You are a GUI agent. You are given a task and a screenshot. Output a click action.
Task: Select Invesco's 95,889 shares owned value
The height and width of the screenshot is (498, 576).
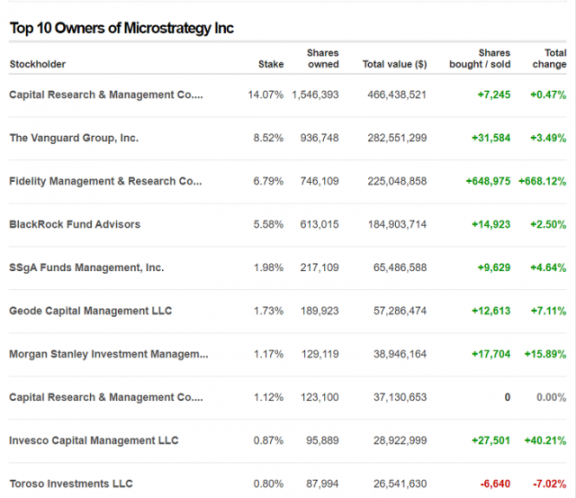(x=322, y=440)
